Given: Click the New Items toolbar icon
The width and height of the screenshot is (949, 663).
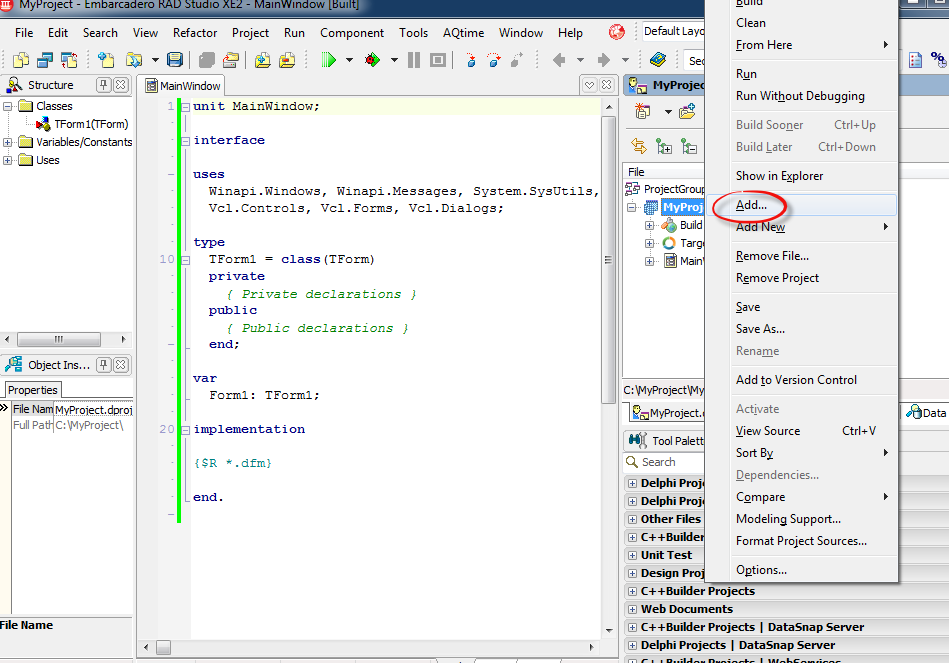Looking at the screenshot, I should click(x=106, y=60).
